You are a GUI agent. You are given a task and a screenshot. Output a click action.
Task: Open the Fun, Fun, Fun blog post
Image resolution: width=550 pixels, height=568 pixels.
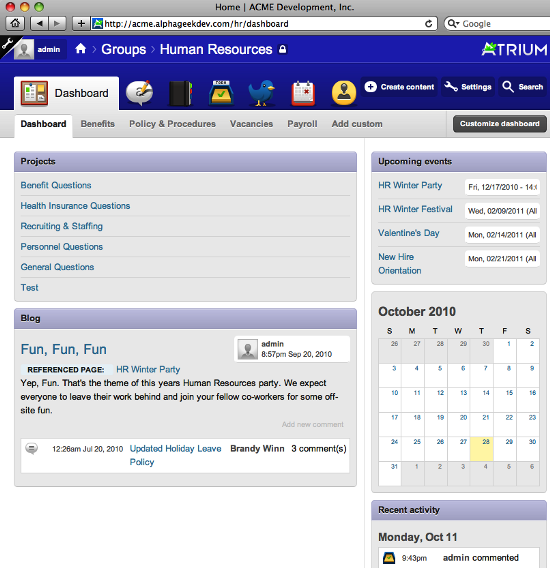[64, 349]
